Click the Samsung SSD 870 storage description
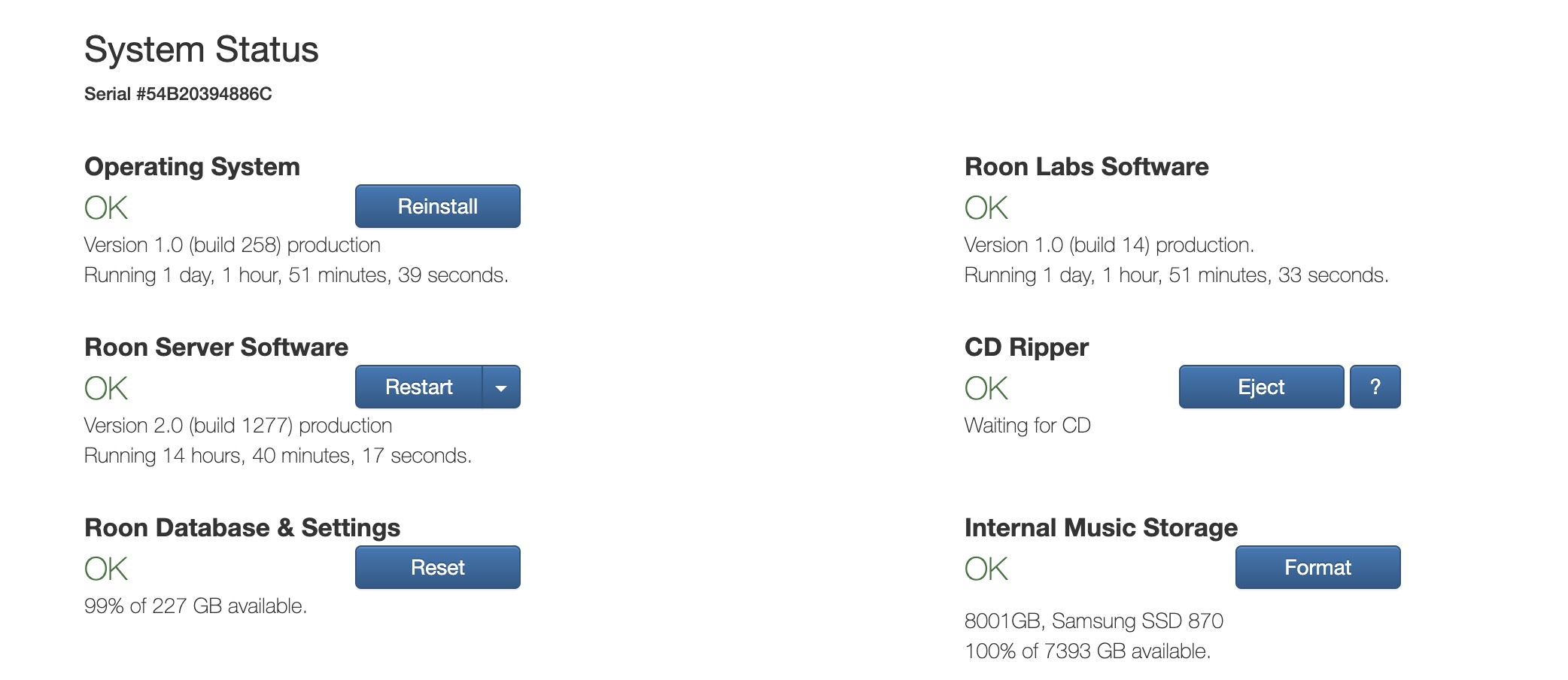1568x680 pixels. [1093, 621]
